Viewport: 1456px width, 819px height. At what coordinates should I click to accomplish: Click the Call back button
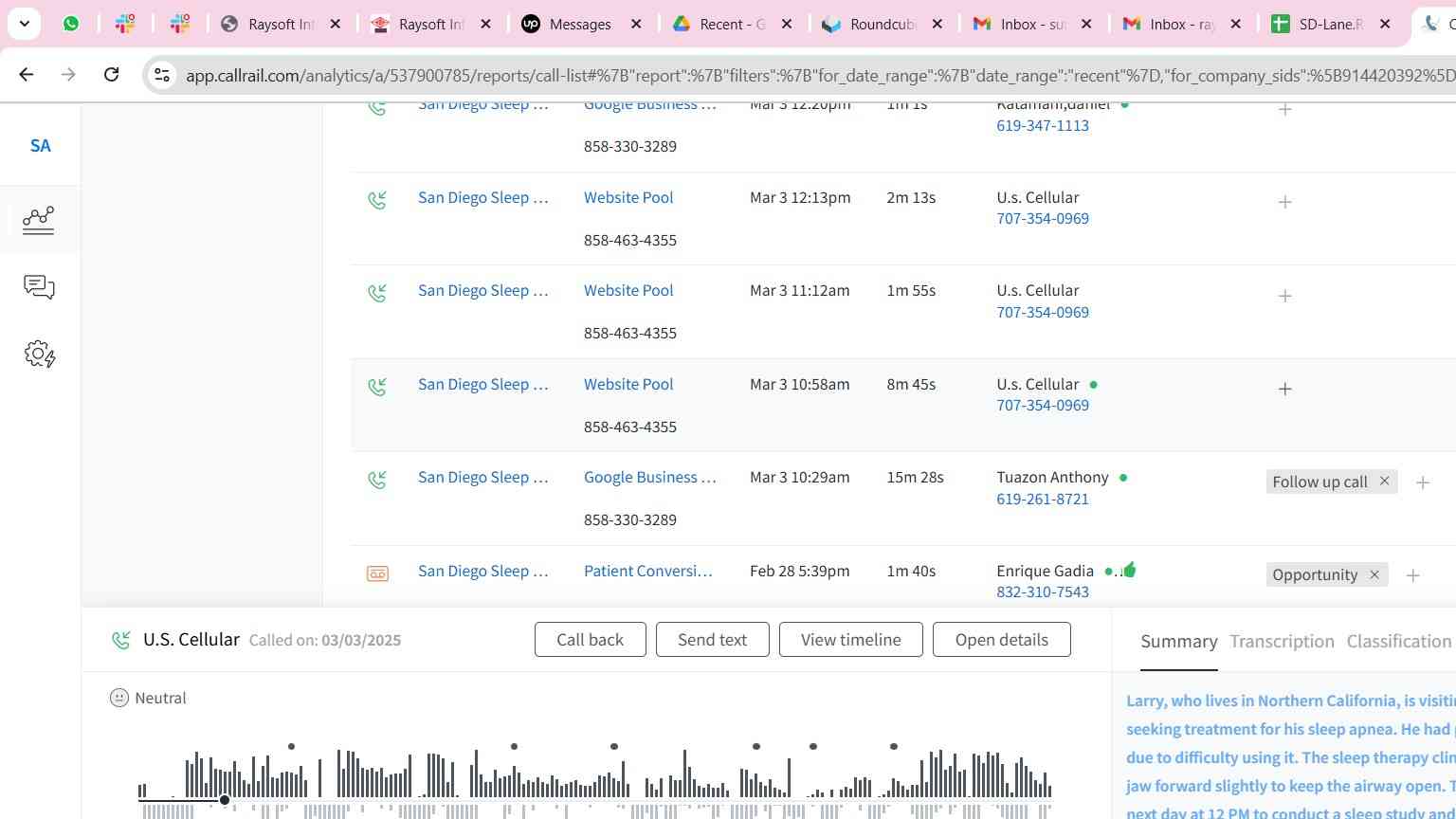[x=590, y=640]
